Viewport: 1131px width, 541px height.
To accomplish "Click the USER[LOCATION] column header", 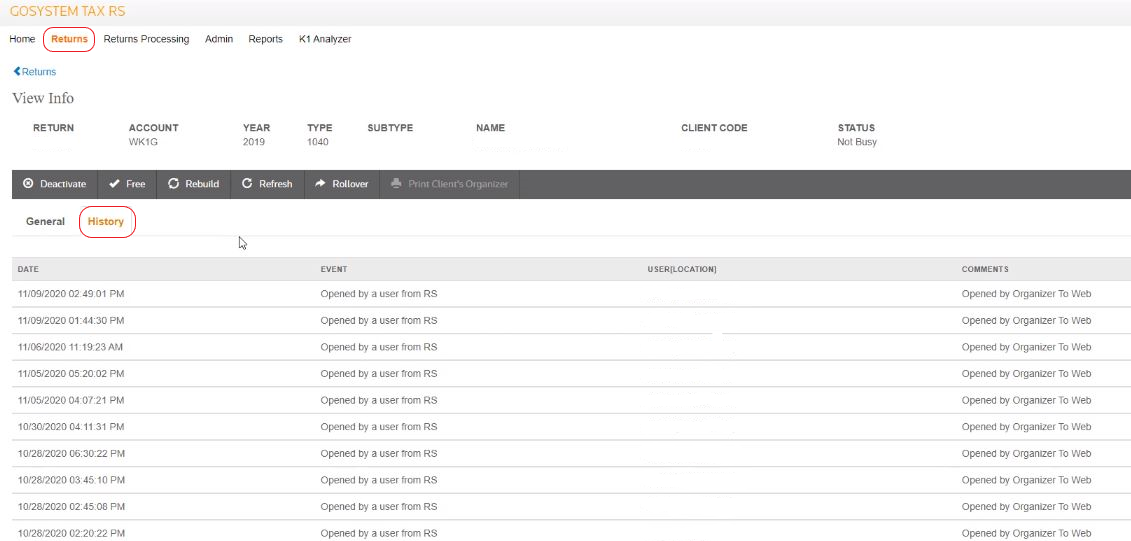I will [x=682, y=269].
